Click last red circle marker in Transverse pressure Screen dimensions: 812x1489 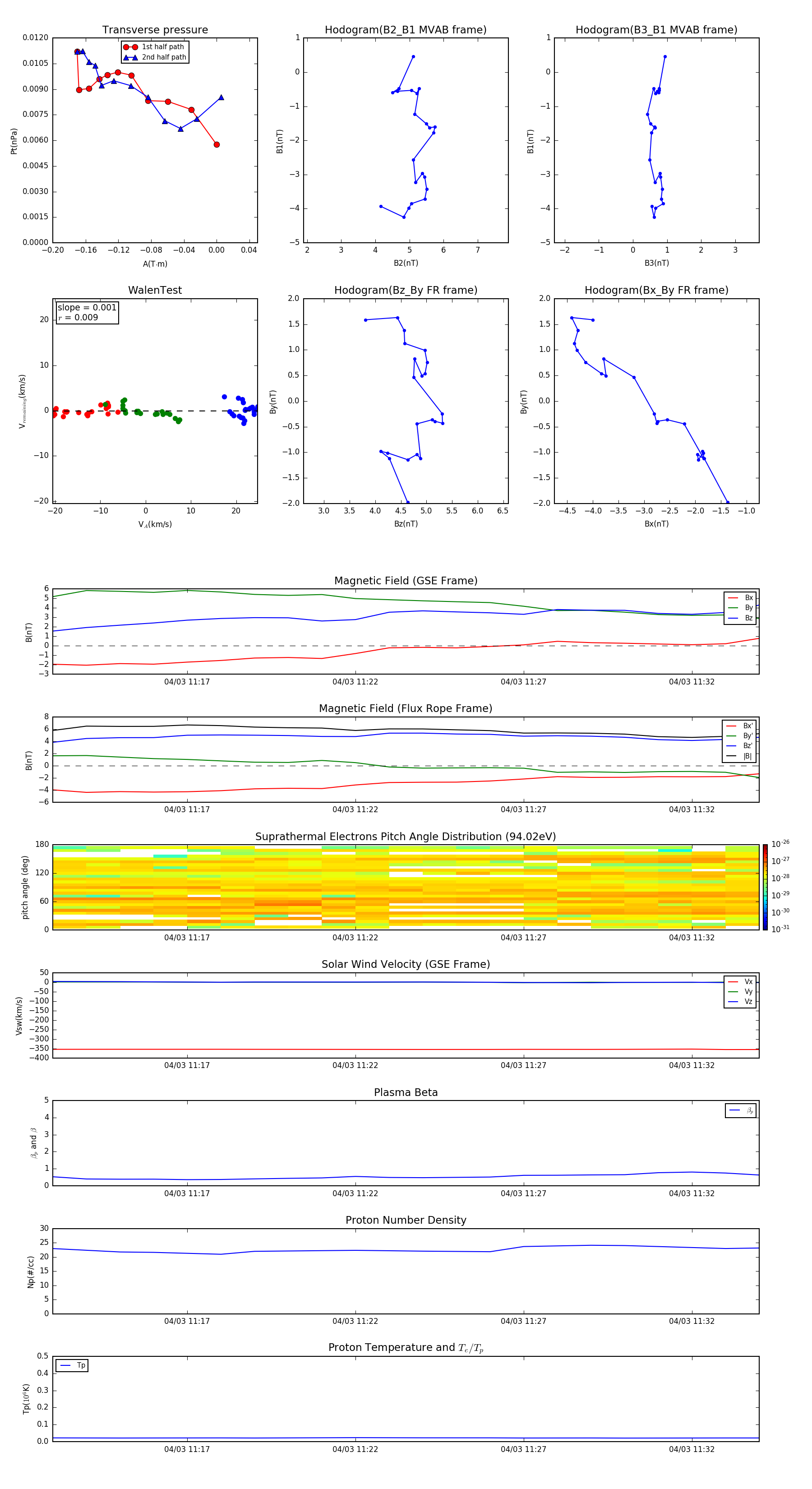(217, 144)
